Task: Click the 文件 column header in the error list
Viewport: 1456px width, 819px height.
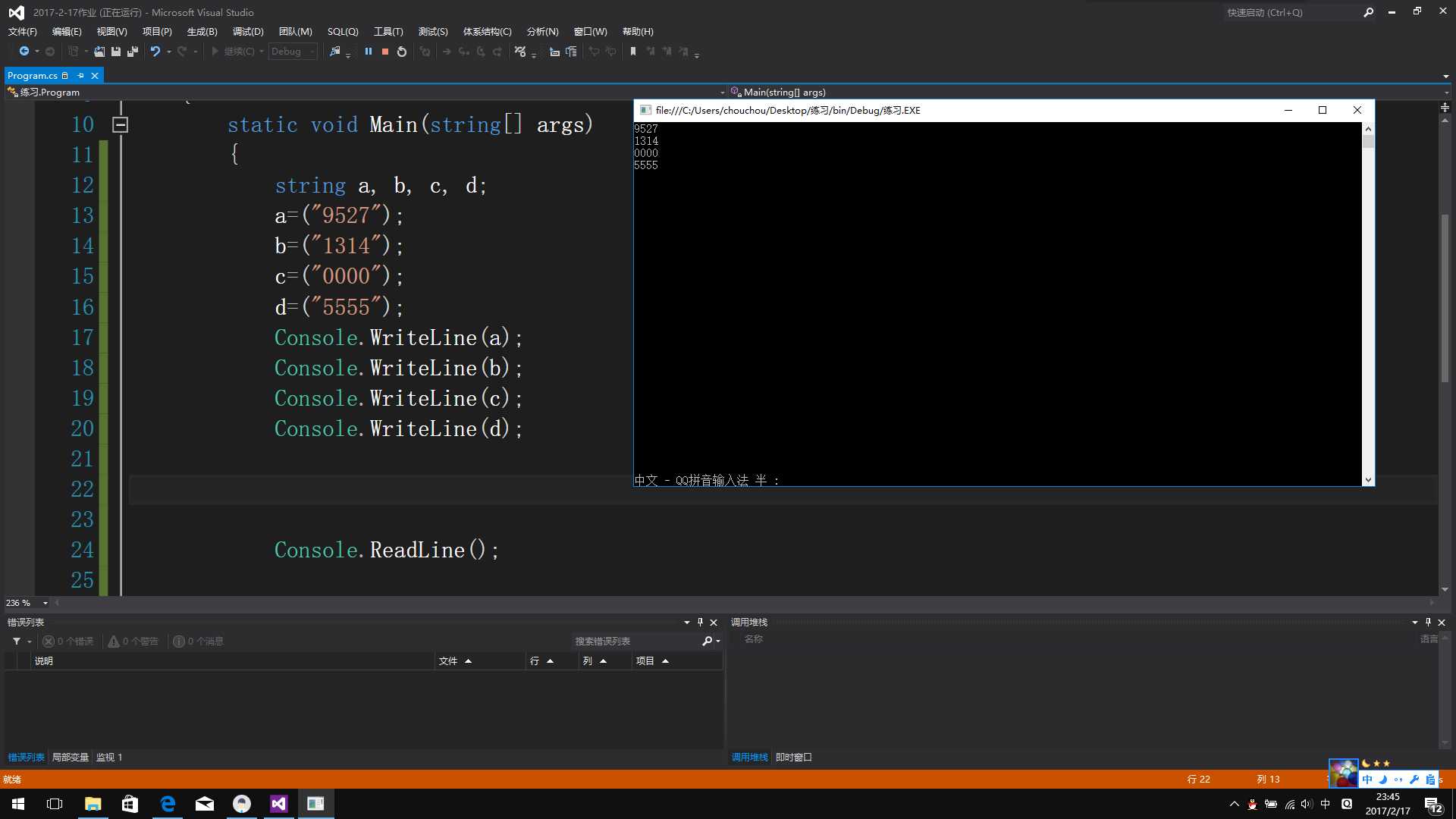Action: point(448,661)
